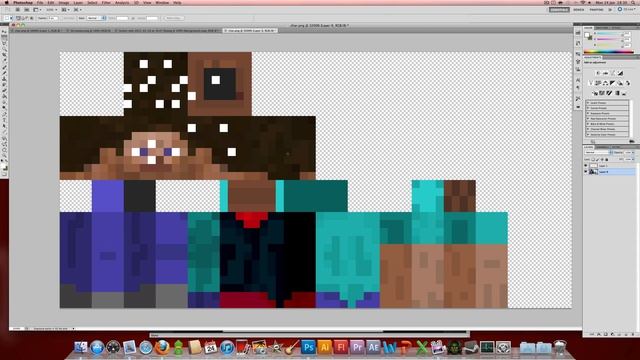Add a Color Balance adjustment

click(605, 82)
